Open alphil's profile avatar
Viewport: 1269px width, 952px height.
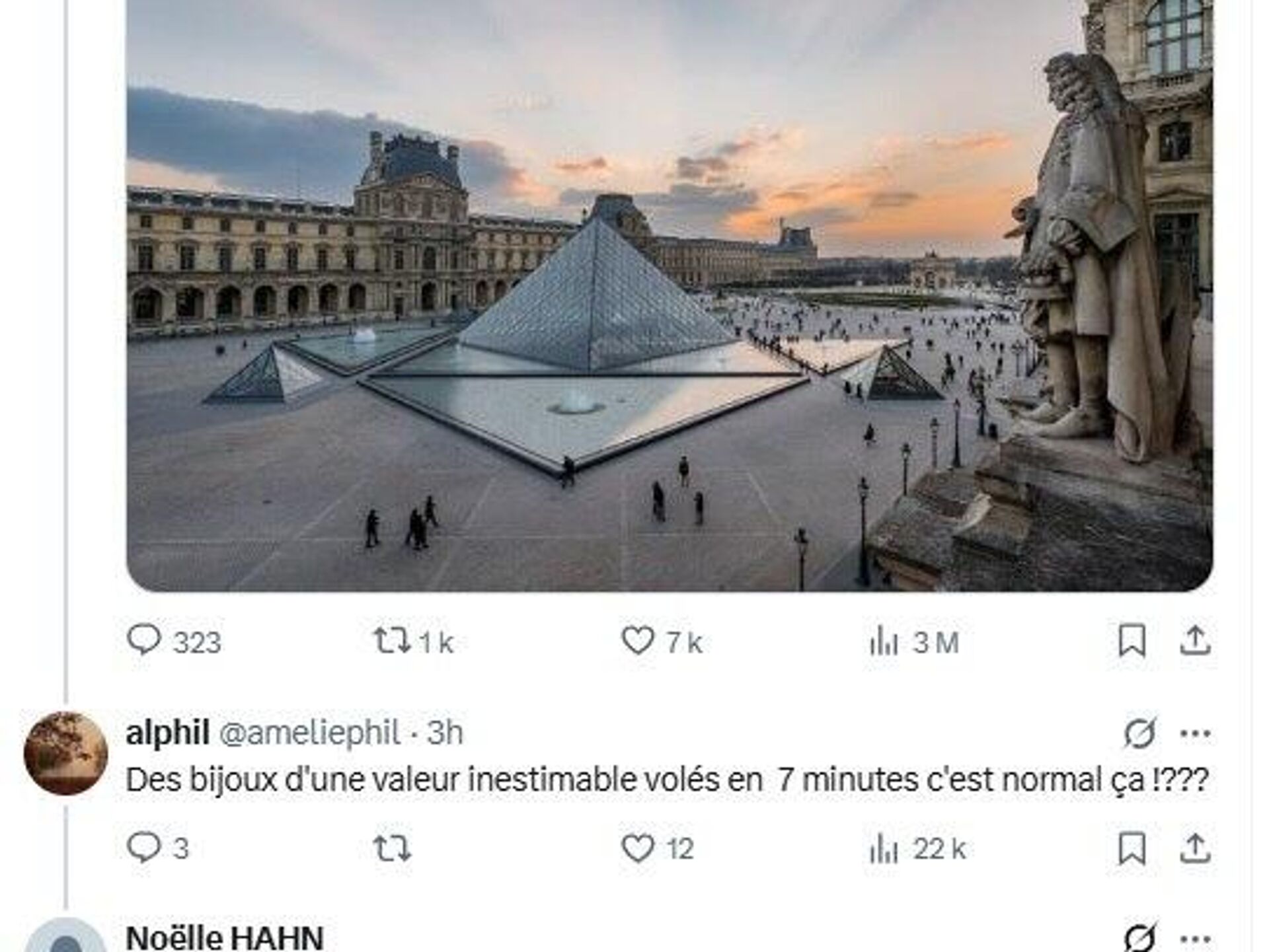65,752
